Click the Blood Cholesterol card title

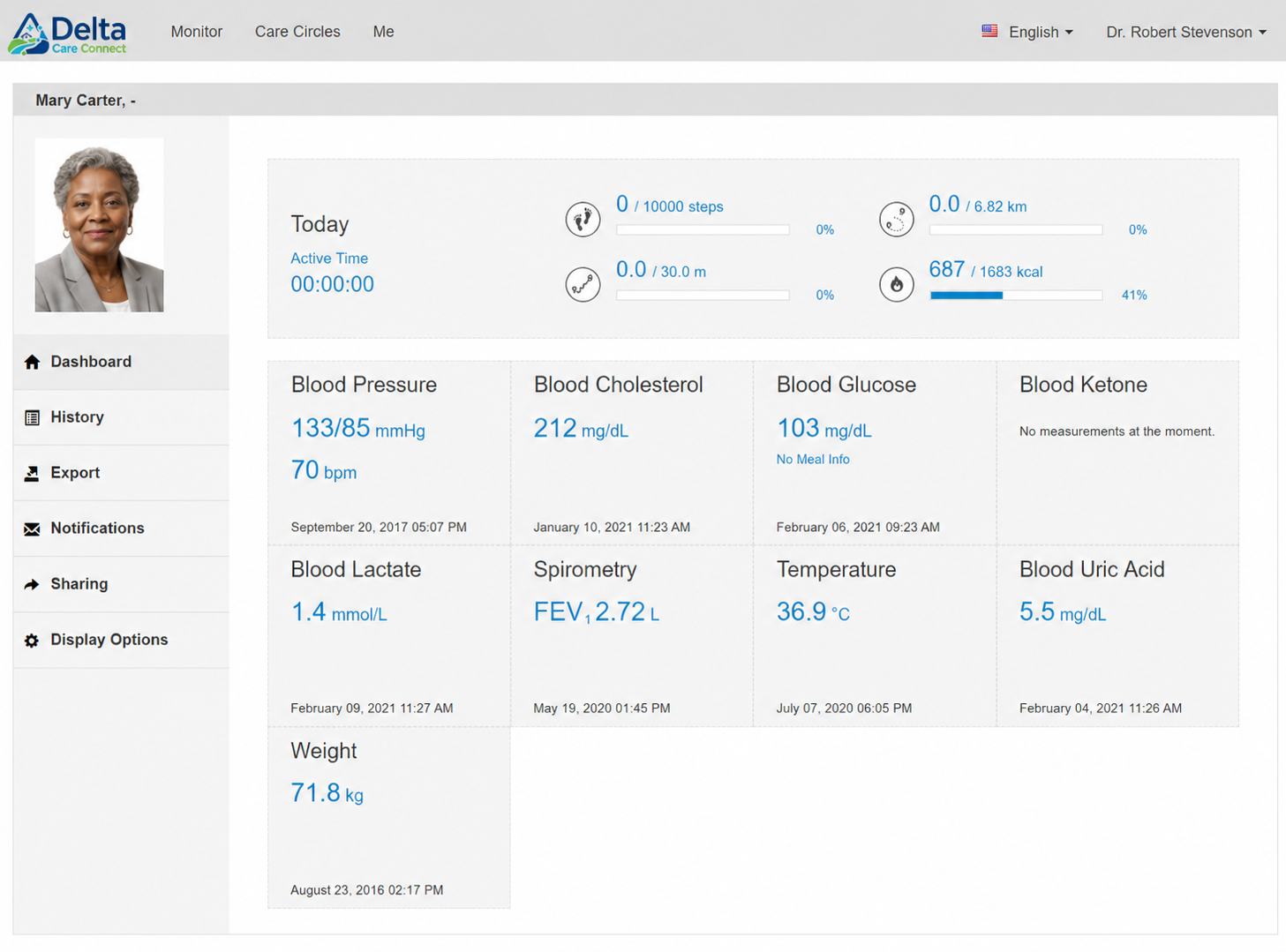(618, 385)
